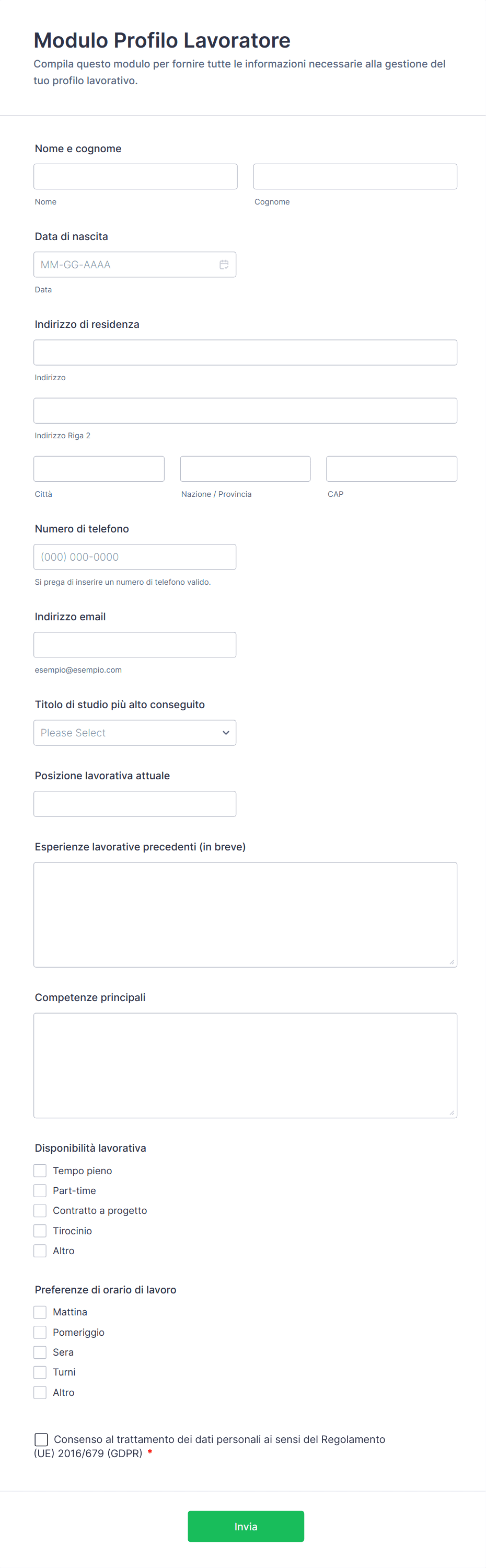This screenshot has width=486, height=1568.
Task: Open the calendar date picker icon
Action: tap(224, 265)
